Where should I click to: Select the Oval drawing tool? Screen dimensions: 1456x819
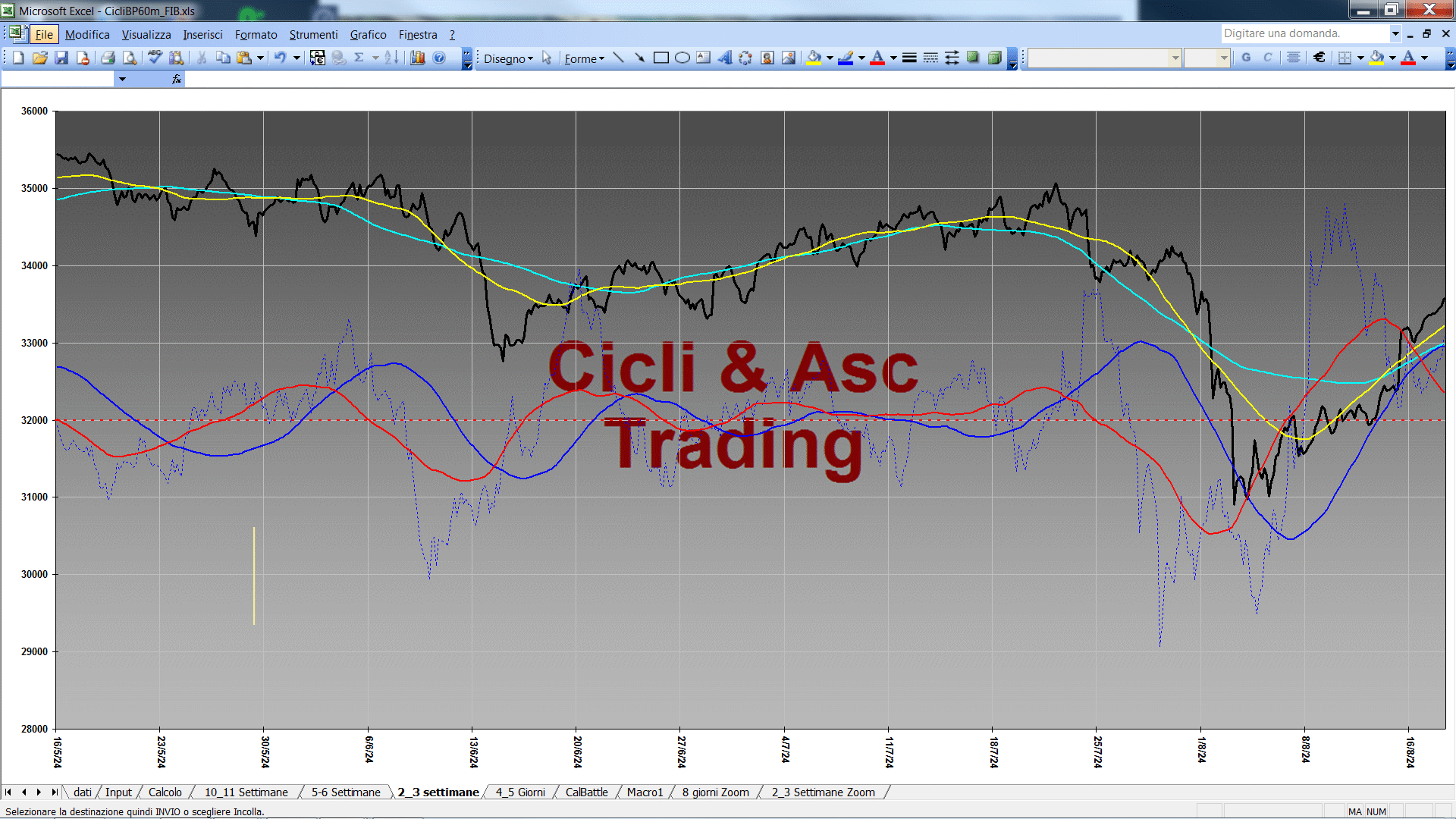point(682,58)
